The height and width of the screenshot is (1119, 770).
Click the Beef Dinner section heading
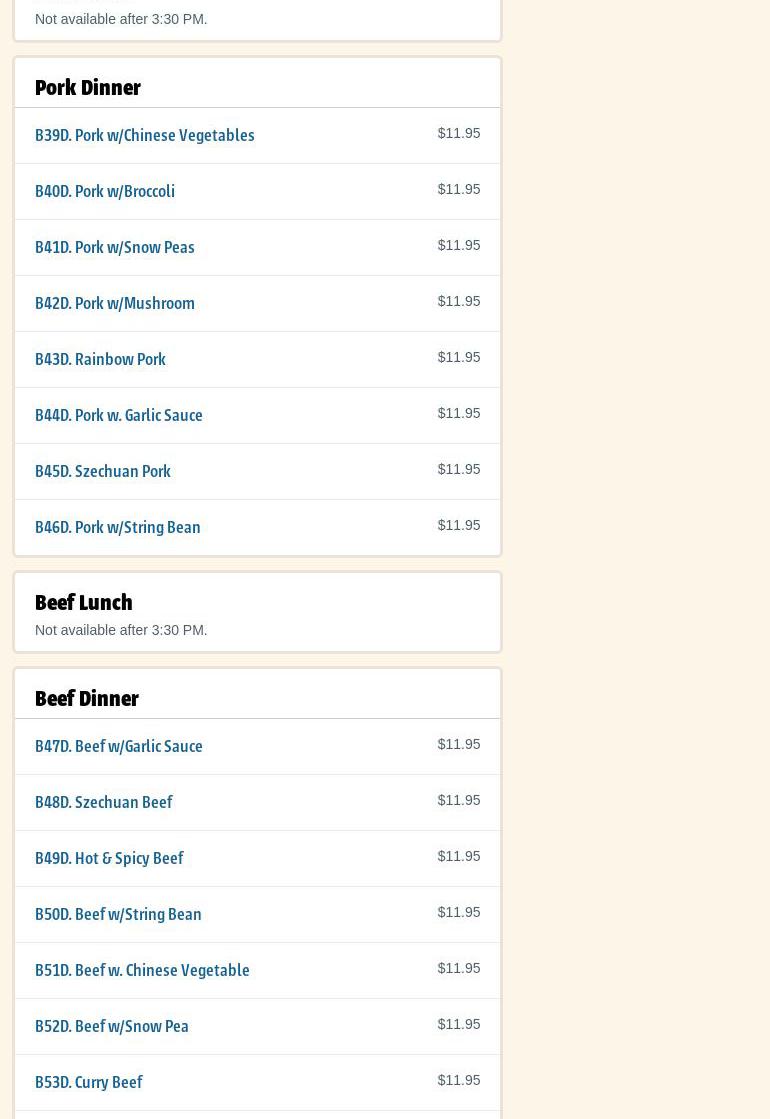click(x=87, y=698)
